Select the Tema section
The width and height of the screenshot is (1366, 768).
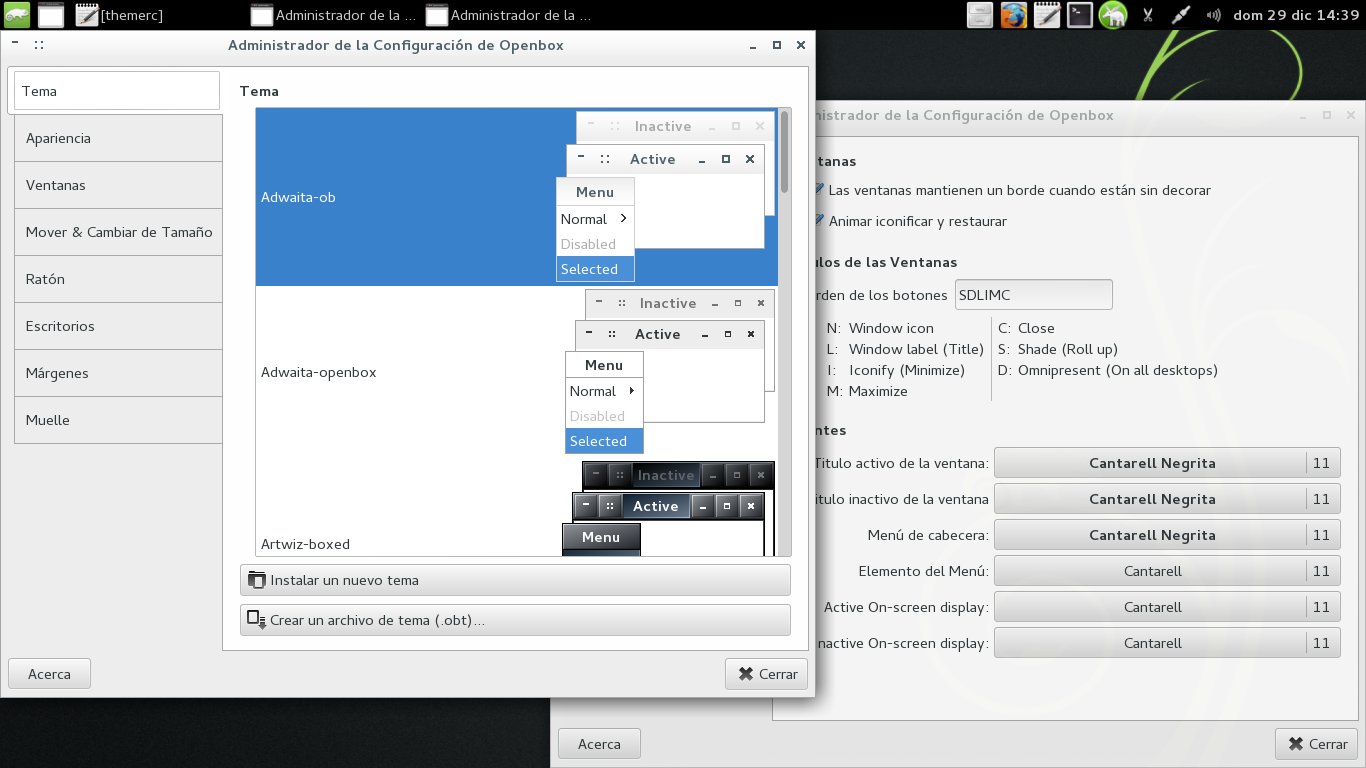[115, 90]
